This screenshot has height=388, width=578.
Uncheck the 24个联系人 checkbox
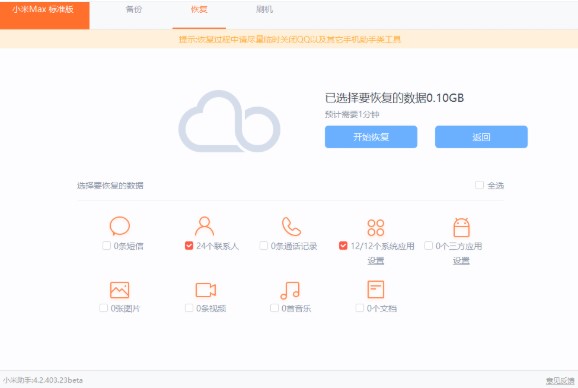[189, 245]
